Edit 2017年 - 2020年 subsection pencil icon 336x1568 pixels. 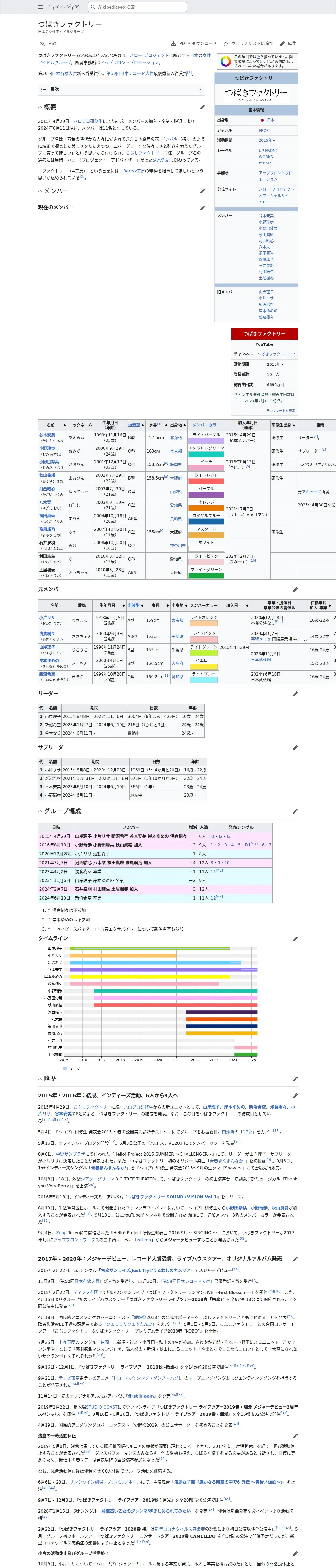point(295,1259)
